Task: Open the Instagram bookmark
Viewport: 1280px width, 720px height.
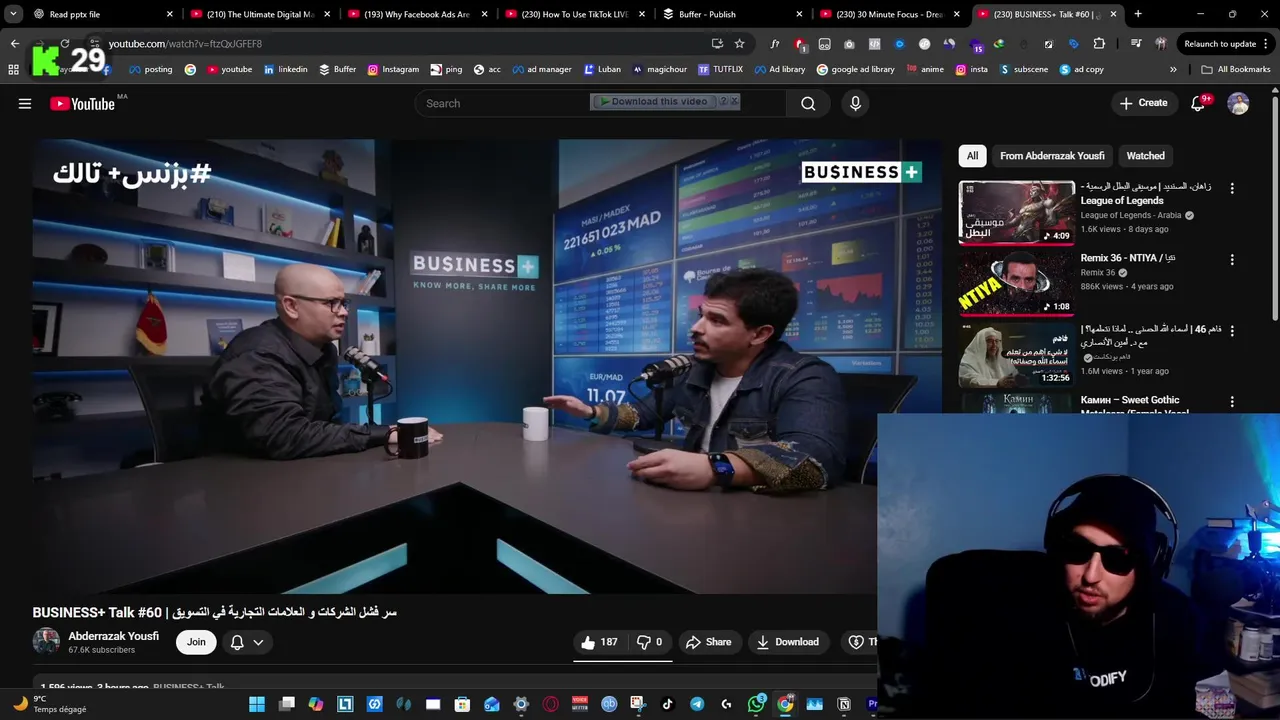Action: click(393, 69)
